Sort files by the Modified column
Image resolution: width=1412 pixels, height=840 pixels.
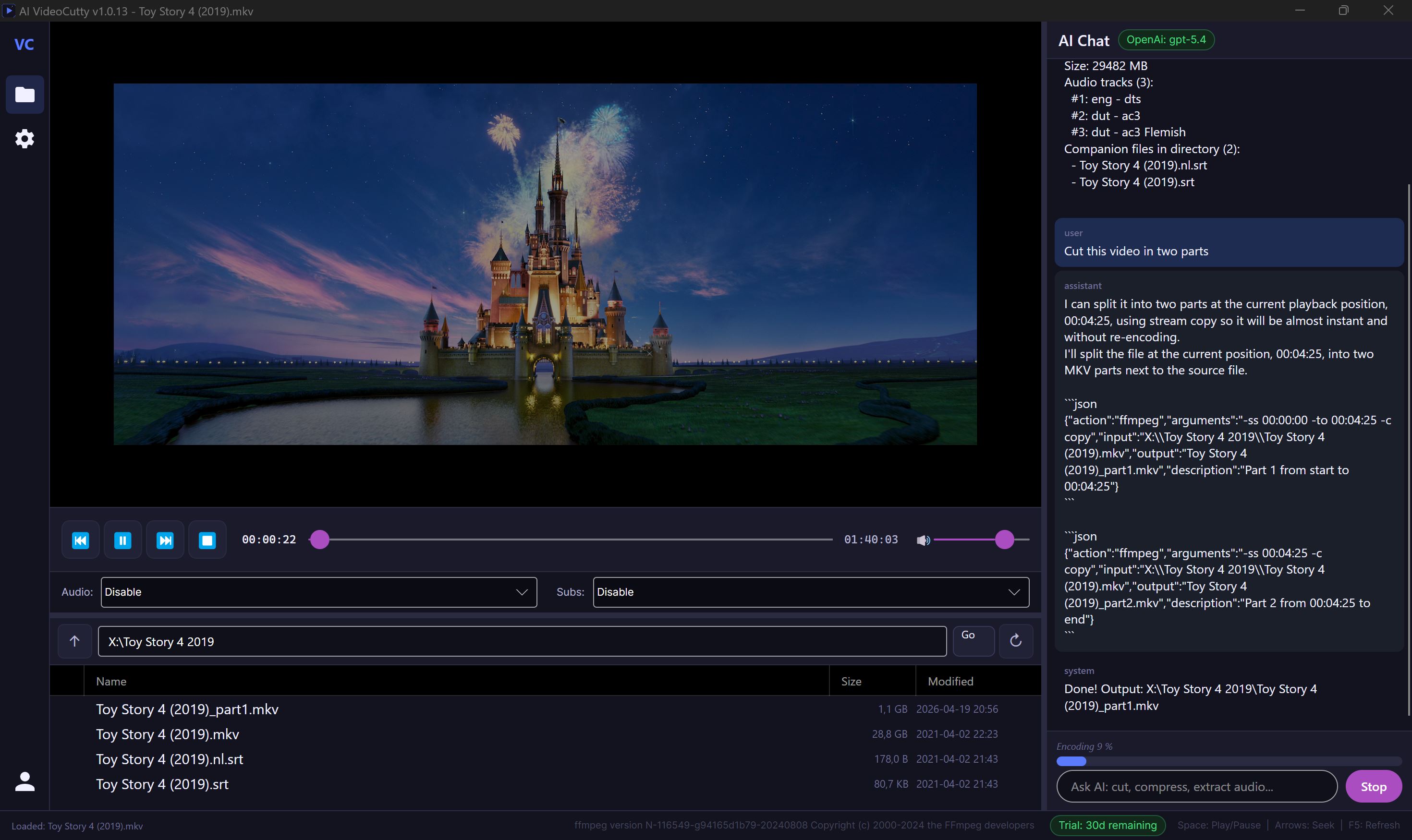click(950, 682)
